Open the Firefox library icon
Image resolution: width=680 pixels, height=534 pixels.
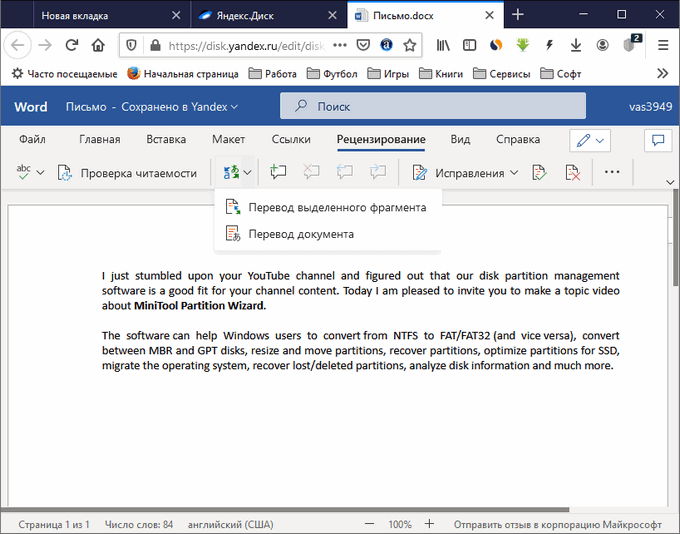443,45
